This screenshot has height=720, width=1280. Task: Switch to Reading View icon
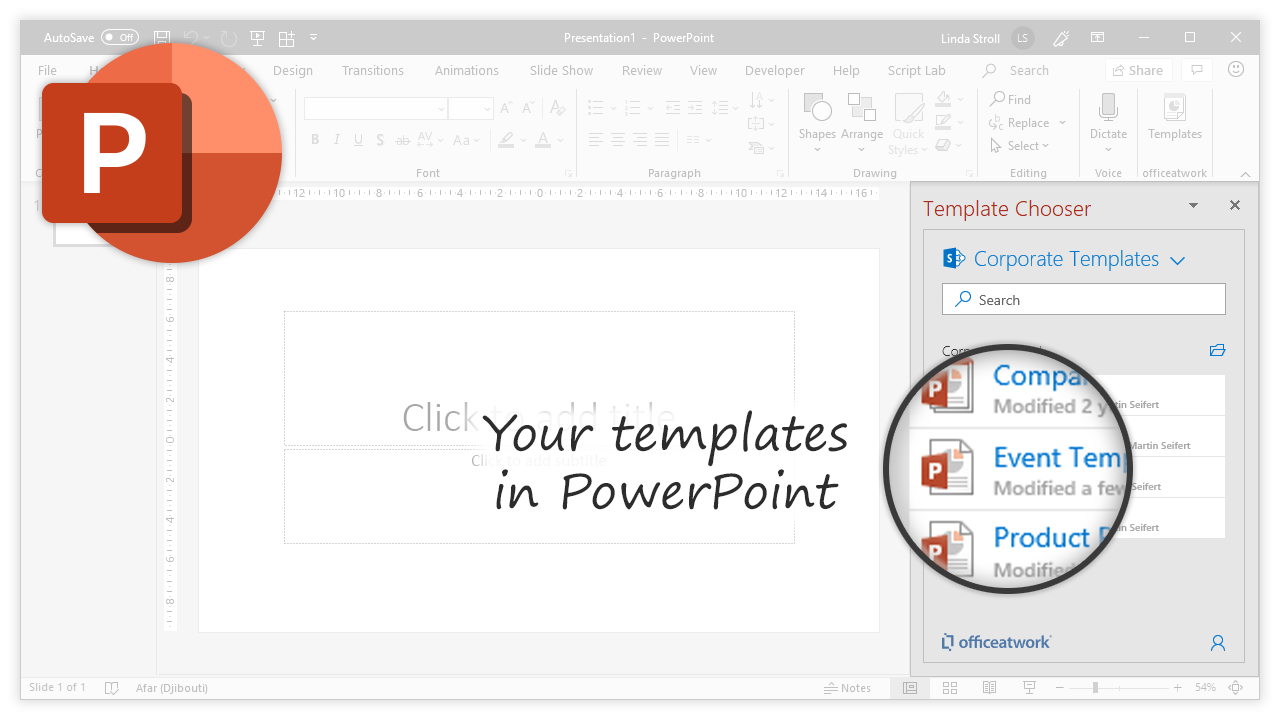(x=989, y=688)
